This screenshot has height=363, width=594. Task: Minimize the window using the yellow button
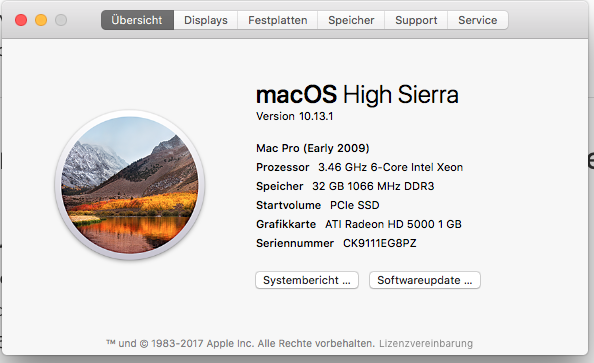tap(41, 20)
